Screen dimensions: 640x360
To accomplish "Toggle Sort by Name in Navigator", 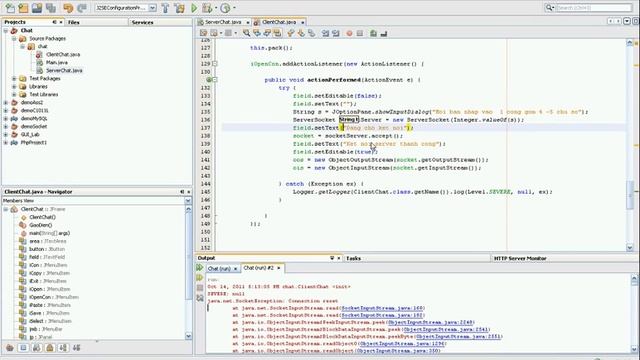I will coord(63,348).
